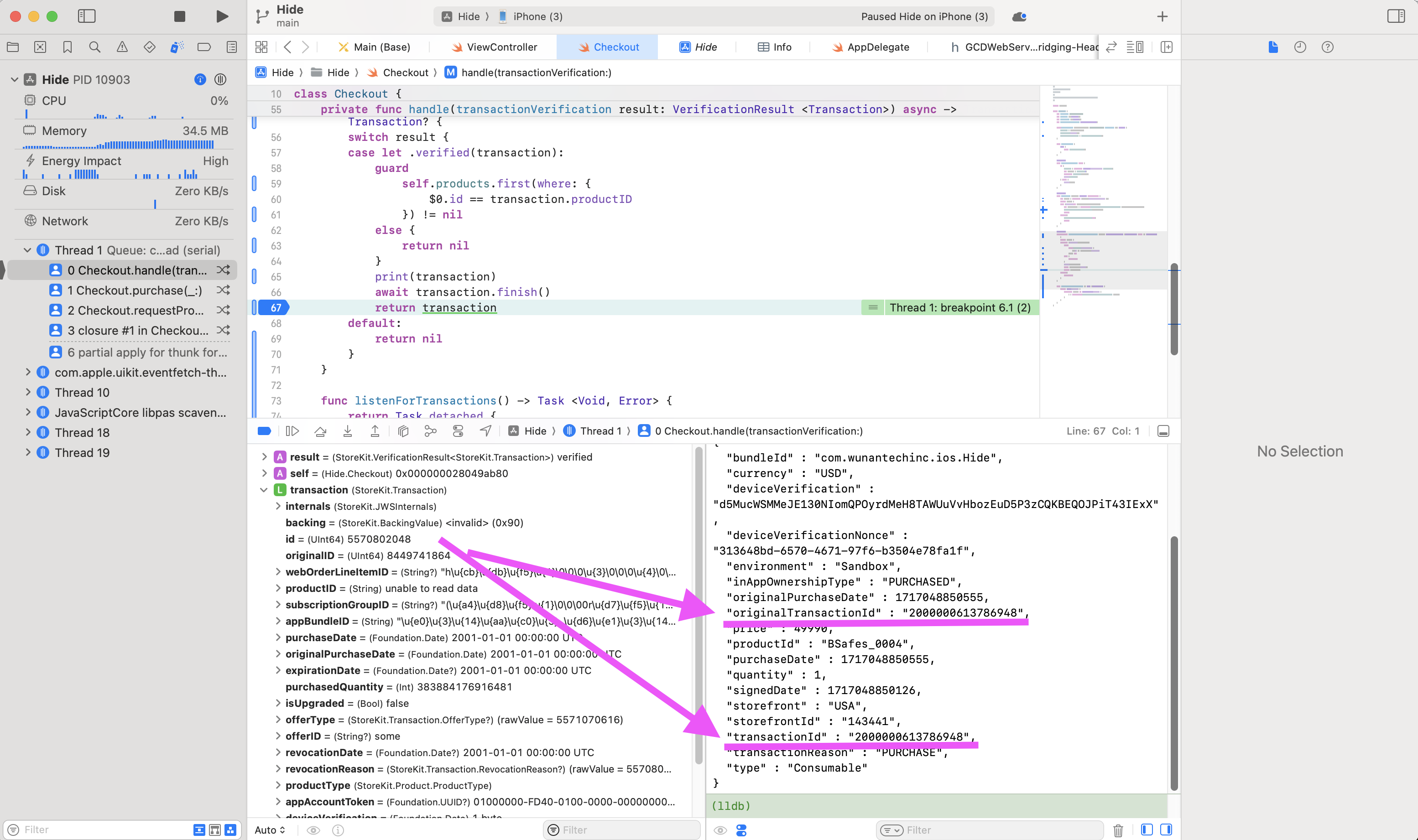Viewport: 1418px width, 840px height.
Task: Open the History inspector tab
Action: click(1300, 47)
